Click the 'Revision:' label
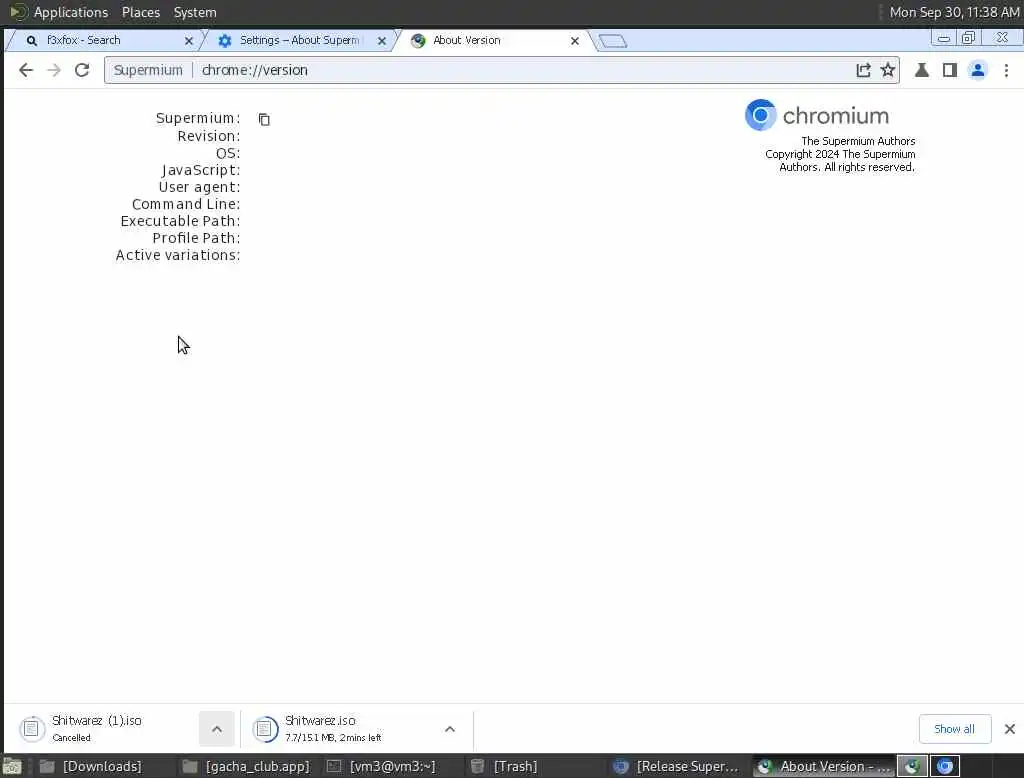This screenshot has width=1024, height=778. pyautogui.click(x=208, y=137)
